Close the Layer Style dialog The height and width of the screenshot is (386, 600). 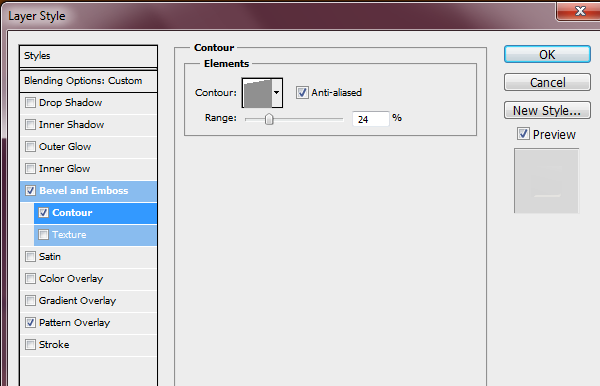point(579,11)
